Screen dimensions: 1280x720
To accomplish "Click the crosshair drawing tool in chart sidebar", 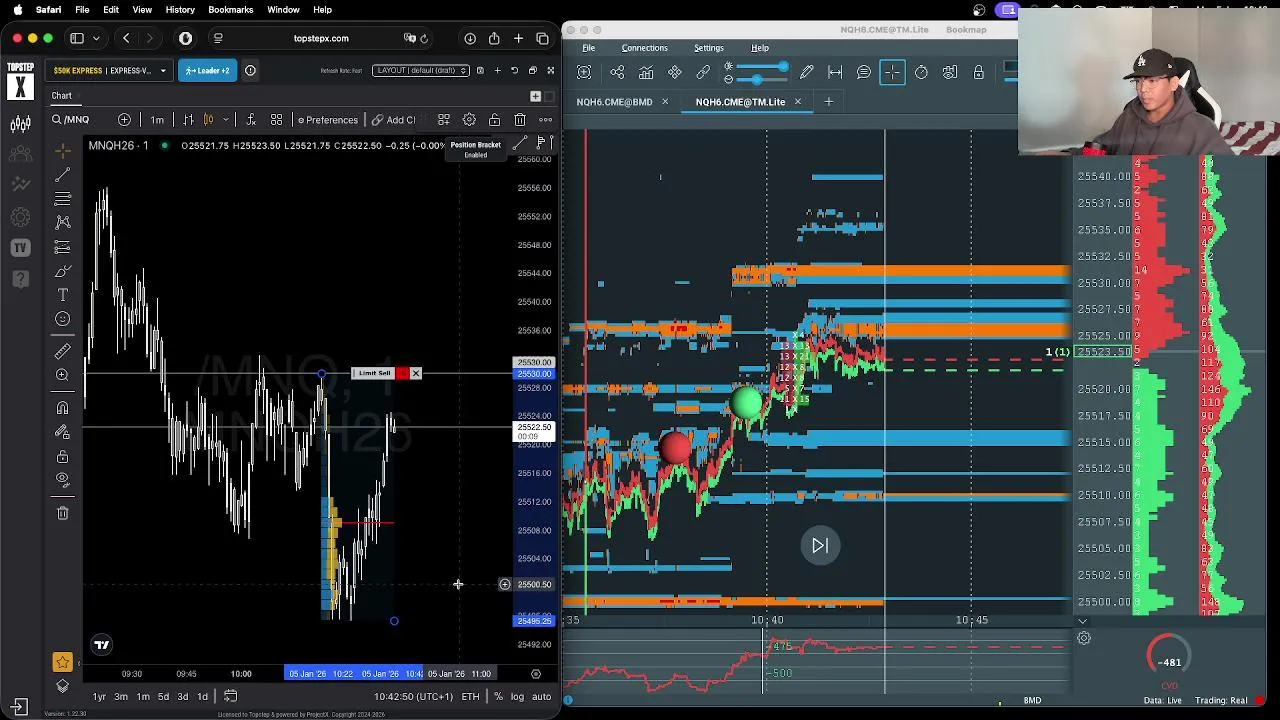I will click(x=63, y=151).
